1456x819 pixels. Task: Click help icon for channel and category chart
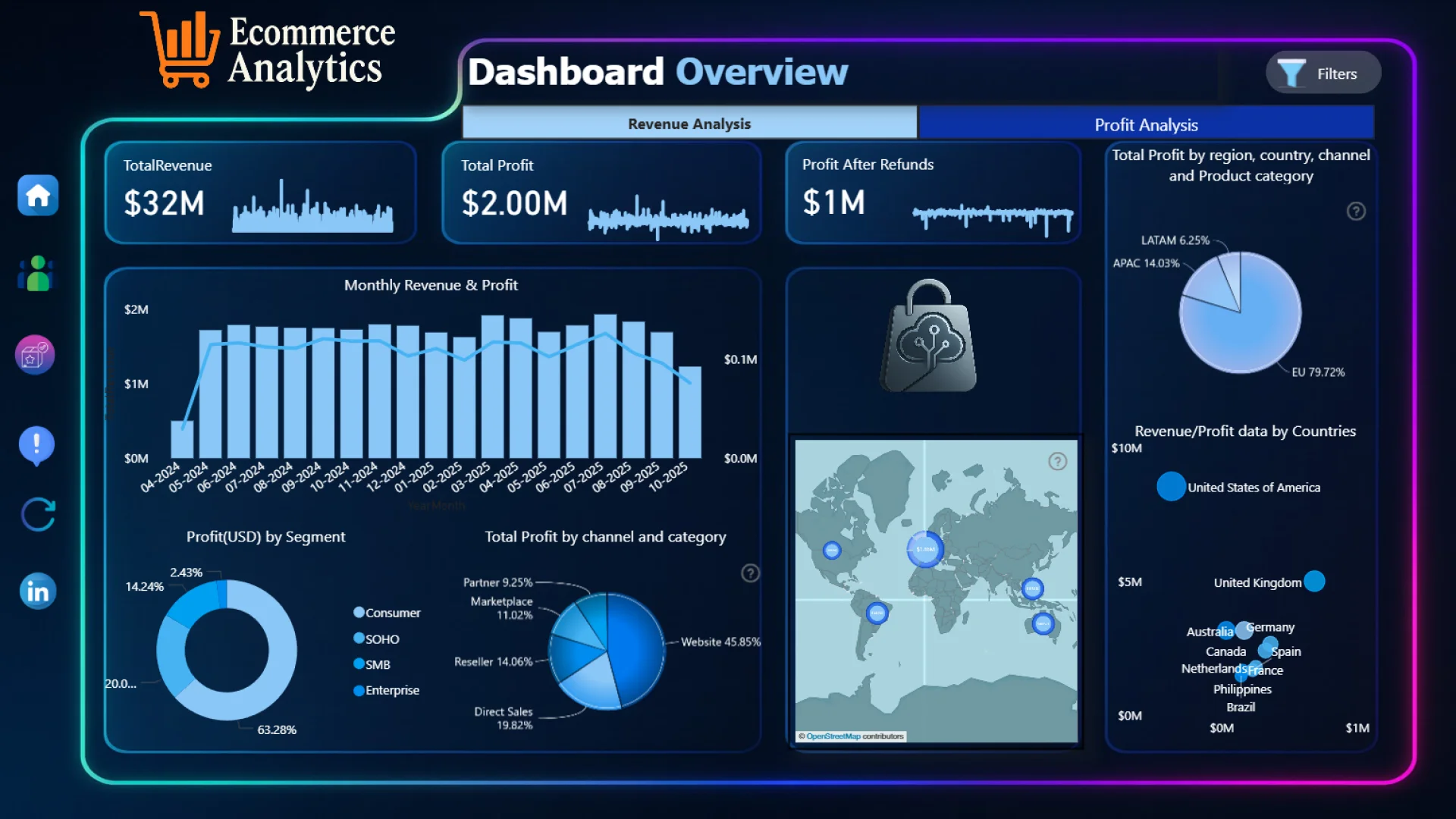750,573
